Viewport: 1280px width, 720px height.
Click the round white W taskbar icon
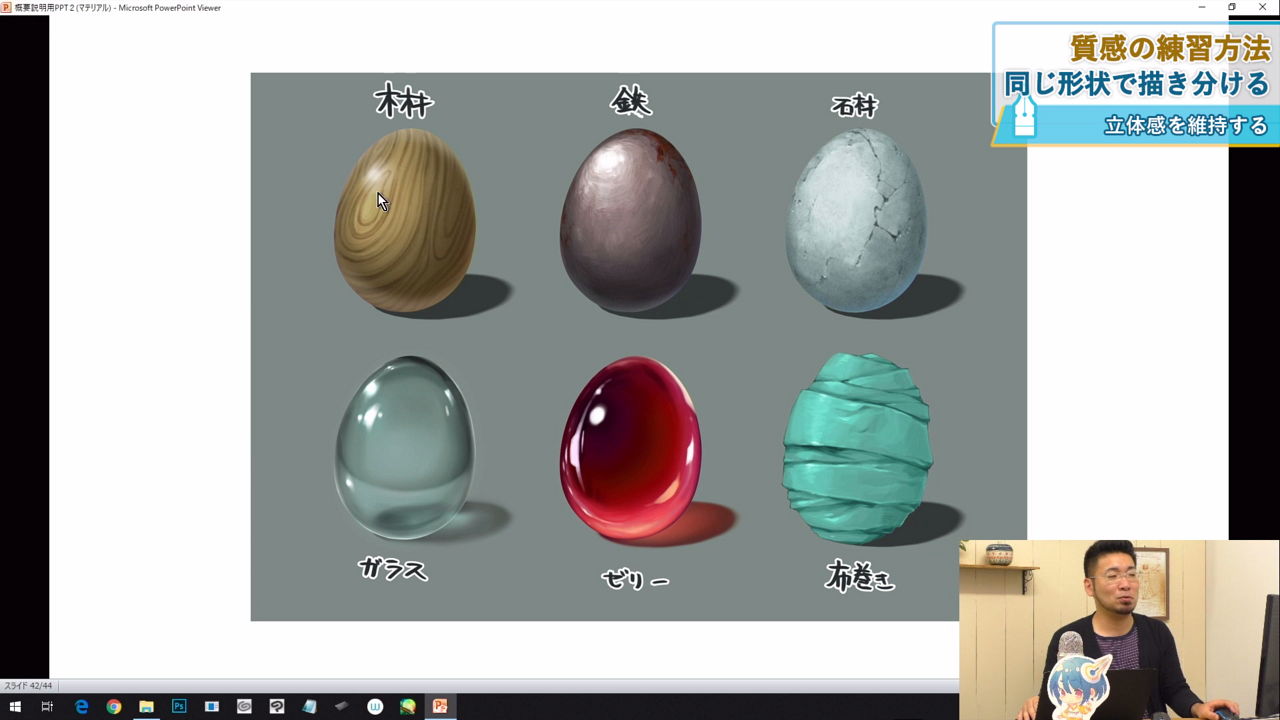click(375, 706)
